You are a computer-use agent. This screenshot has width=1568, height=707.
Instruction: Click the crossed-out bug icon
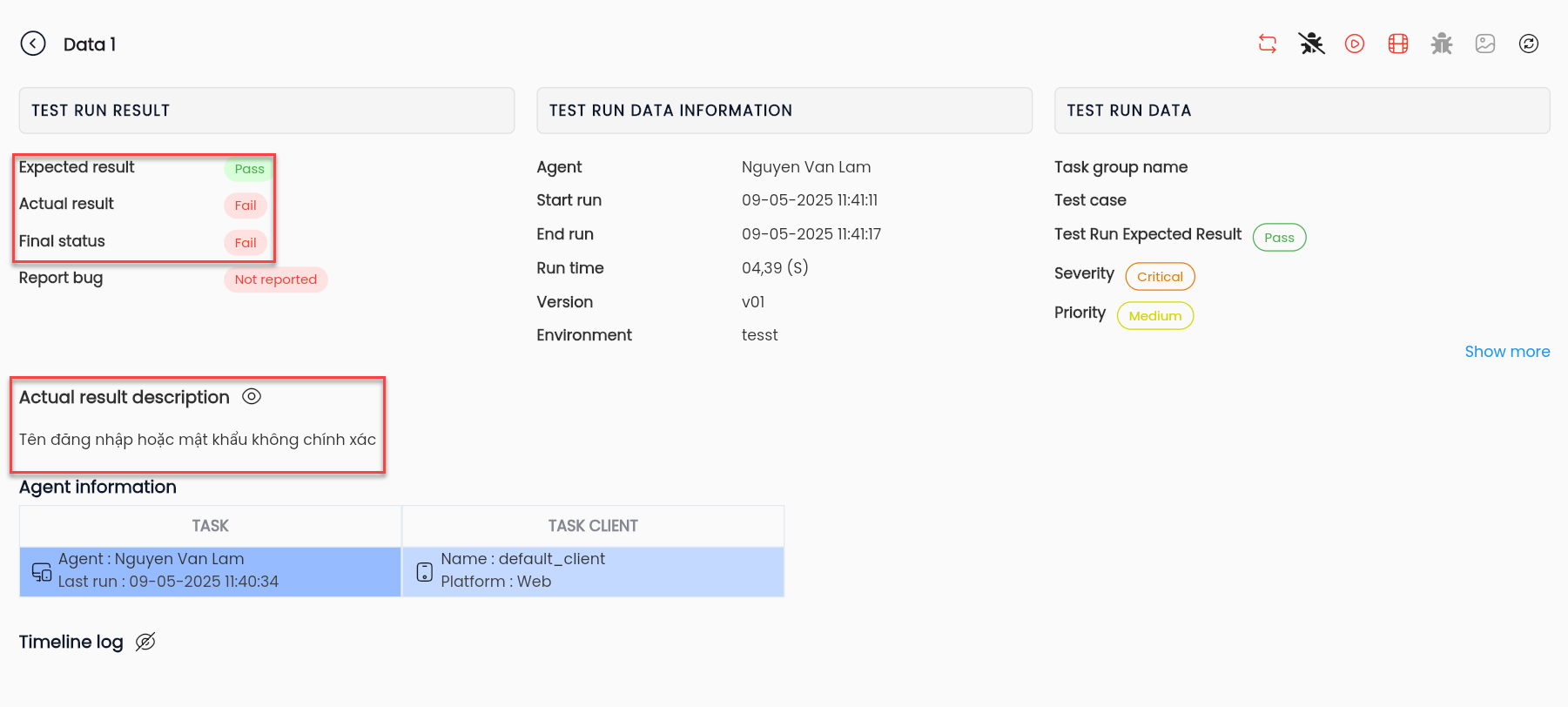coord(1311,44)
